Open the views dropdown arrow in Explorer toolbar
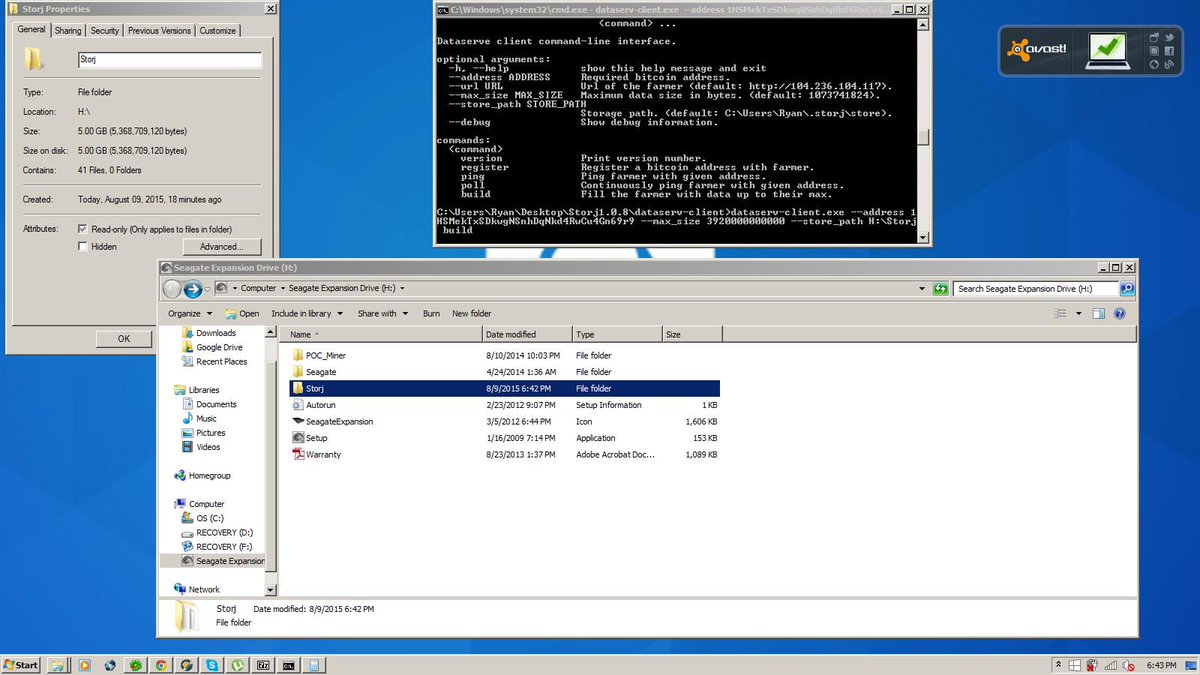This screenshot has height=675, width=1200. click(x=1078, y=313)
